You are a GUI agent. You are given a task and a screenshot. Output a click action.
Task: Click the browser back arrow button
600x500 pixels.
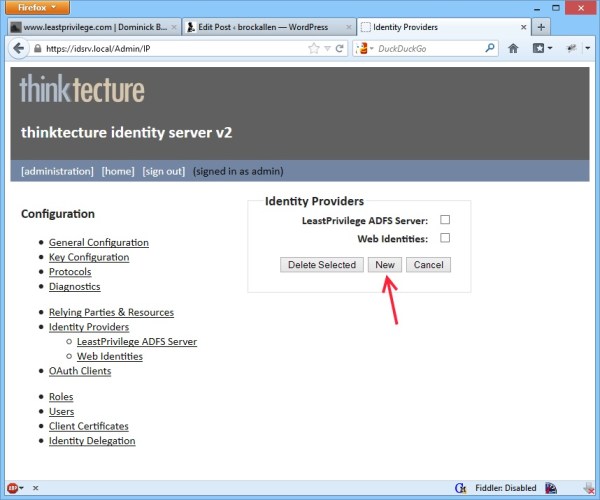pos(18,48)
